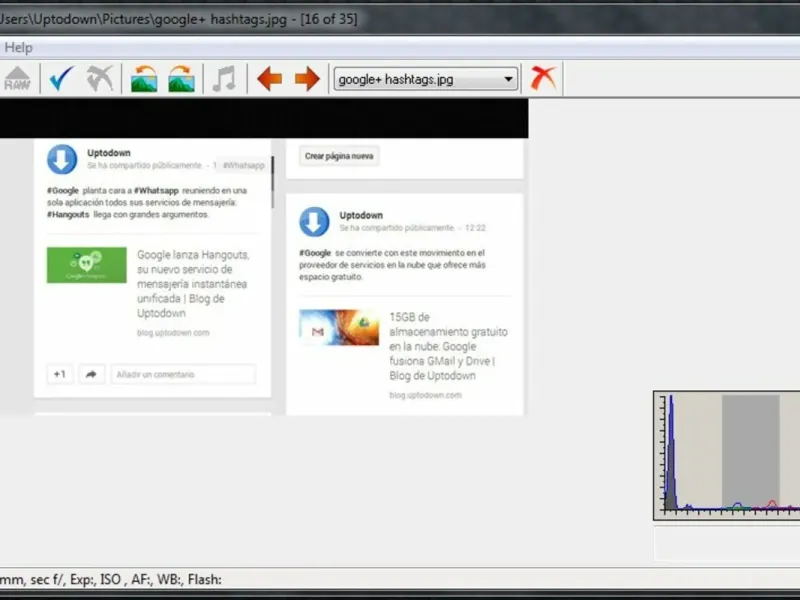Open the google+ hashtags.jpg file dropdown
This screenshot has width=800, height=600.
(x=426, y=79)
